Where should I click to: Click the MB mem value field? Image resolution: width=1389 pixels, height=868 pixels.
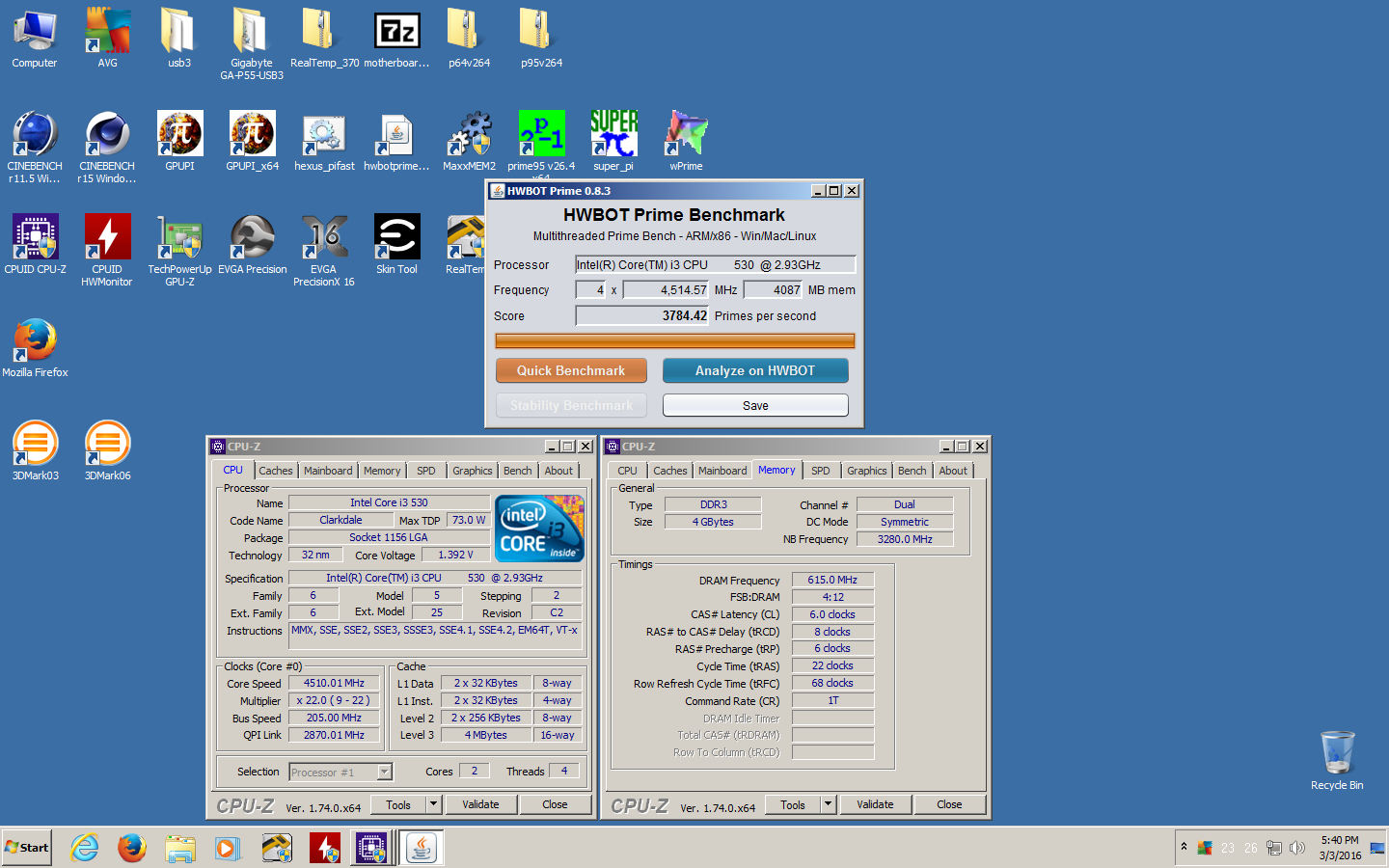point(774,289)
